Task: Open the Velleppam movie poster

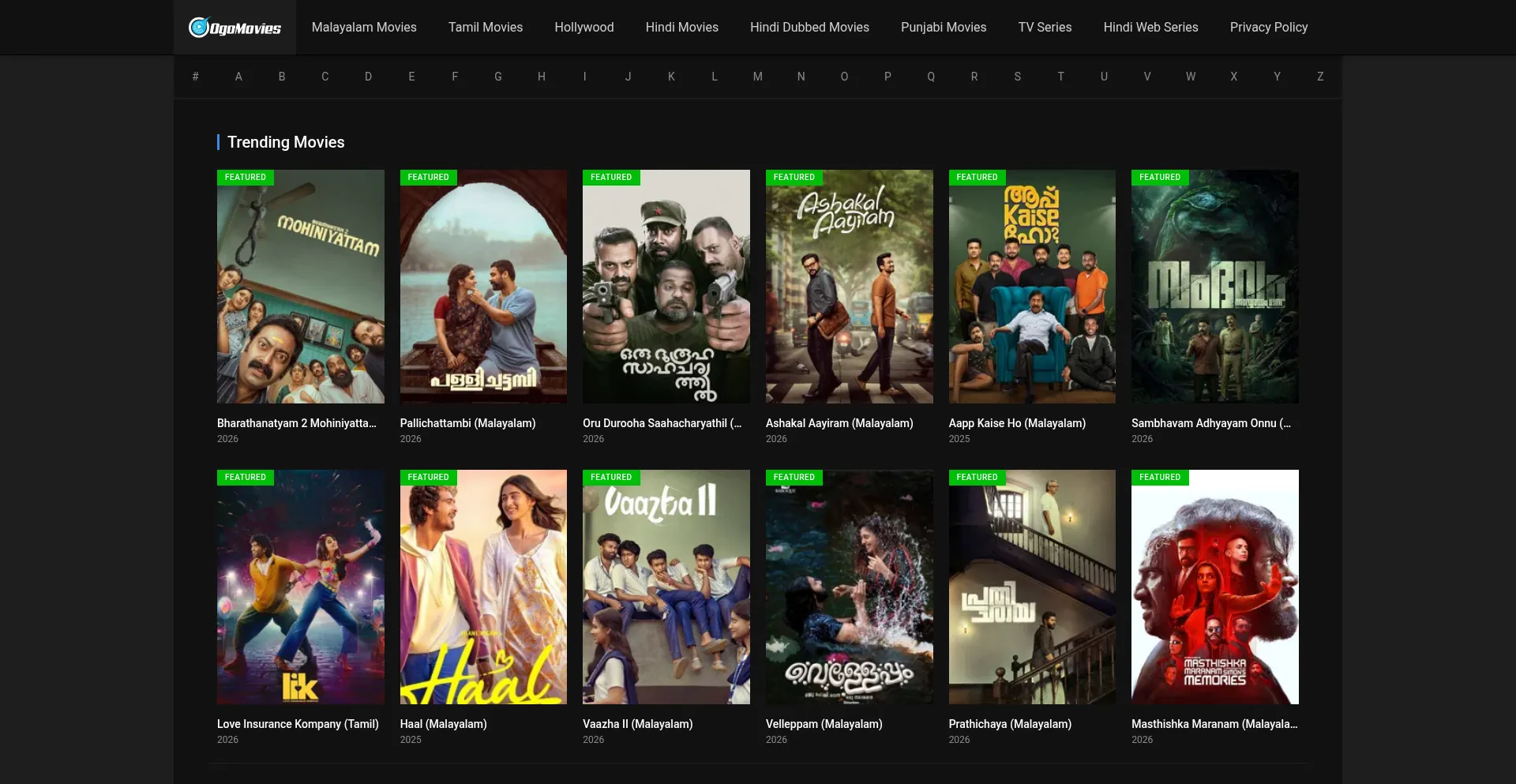Action: point(850,587)
